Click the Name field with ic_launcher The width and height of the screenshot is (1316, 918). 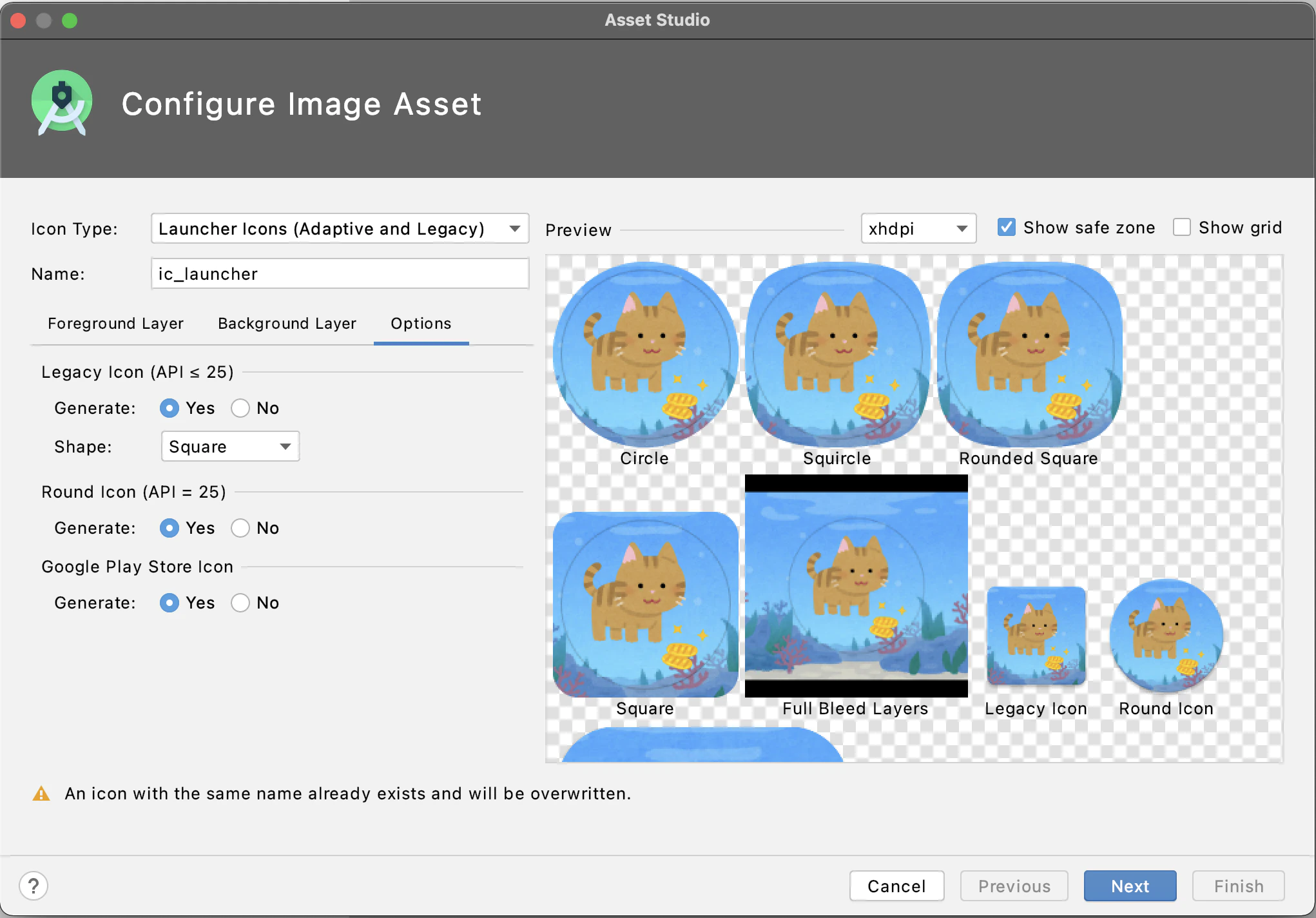[x=340, y=273]
